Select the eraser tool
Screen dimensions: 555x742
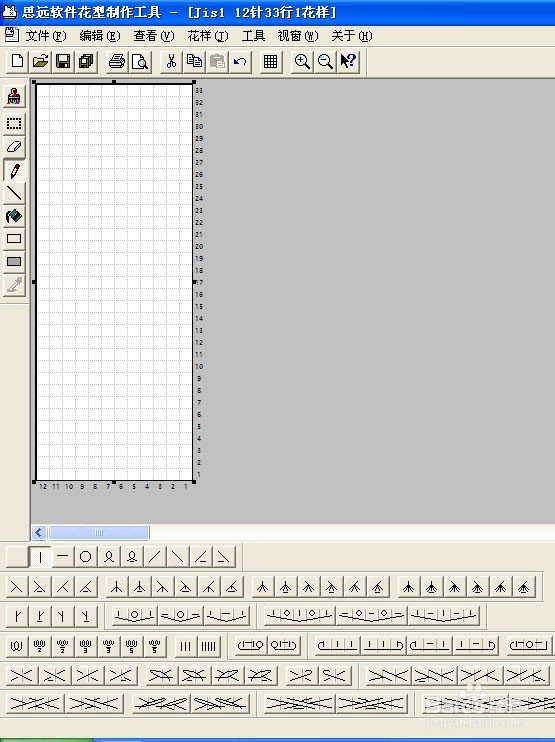coord(14,147)
